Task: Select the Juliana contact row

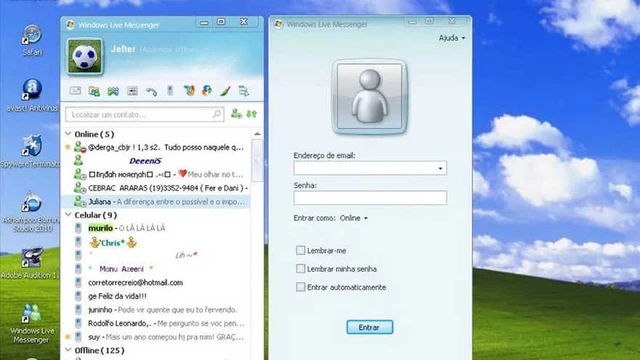Action: pos(157,201)
